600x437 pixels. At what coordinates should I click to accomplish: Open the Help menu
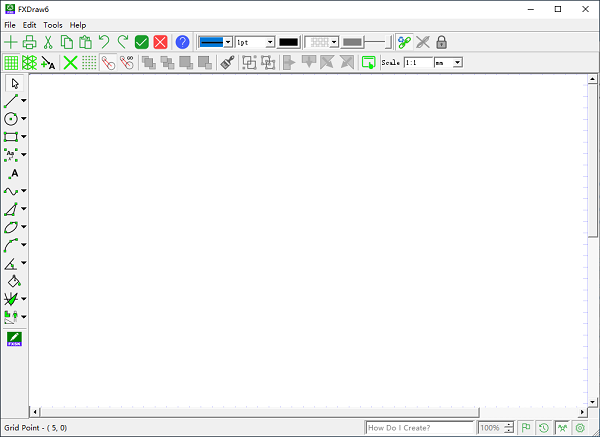click(x=78, y=25)
